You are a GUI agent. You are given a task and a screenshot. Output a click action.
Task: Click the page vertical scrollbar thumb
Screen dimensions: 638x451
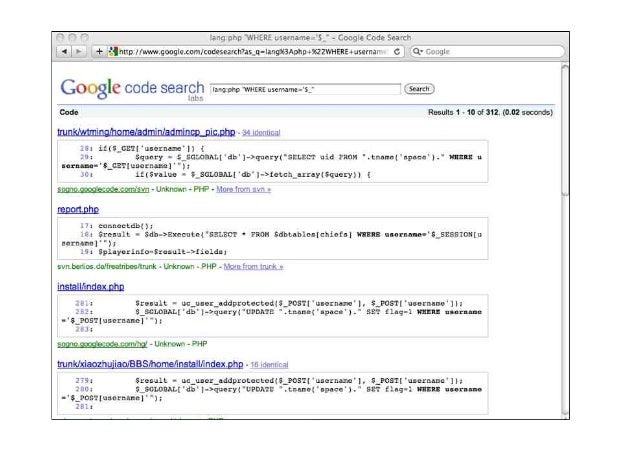(565, 130)
